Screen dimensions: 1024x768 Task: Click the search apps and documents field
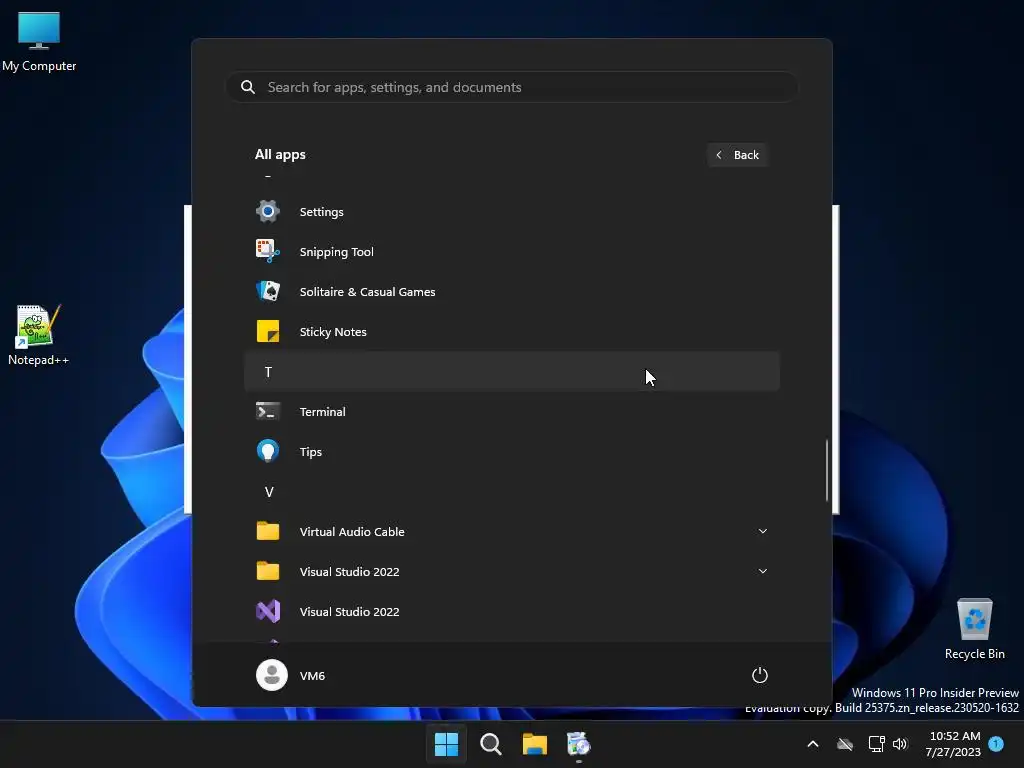pos(512,87)
